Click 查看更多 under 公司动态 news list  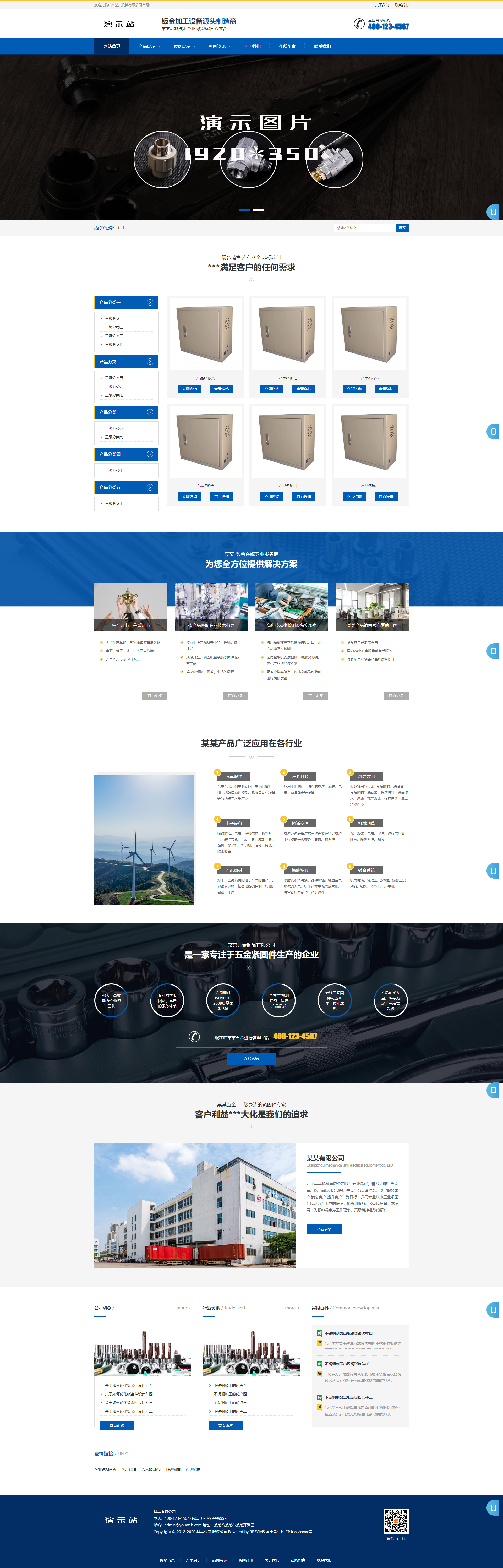click(117, 1425)
